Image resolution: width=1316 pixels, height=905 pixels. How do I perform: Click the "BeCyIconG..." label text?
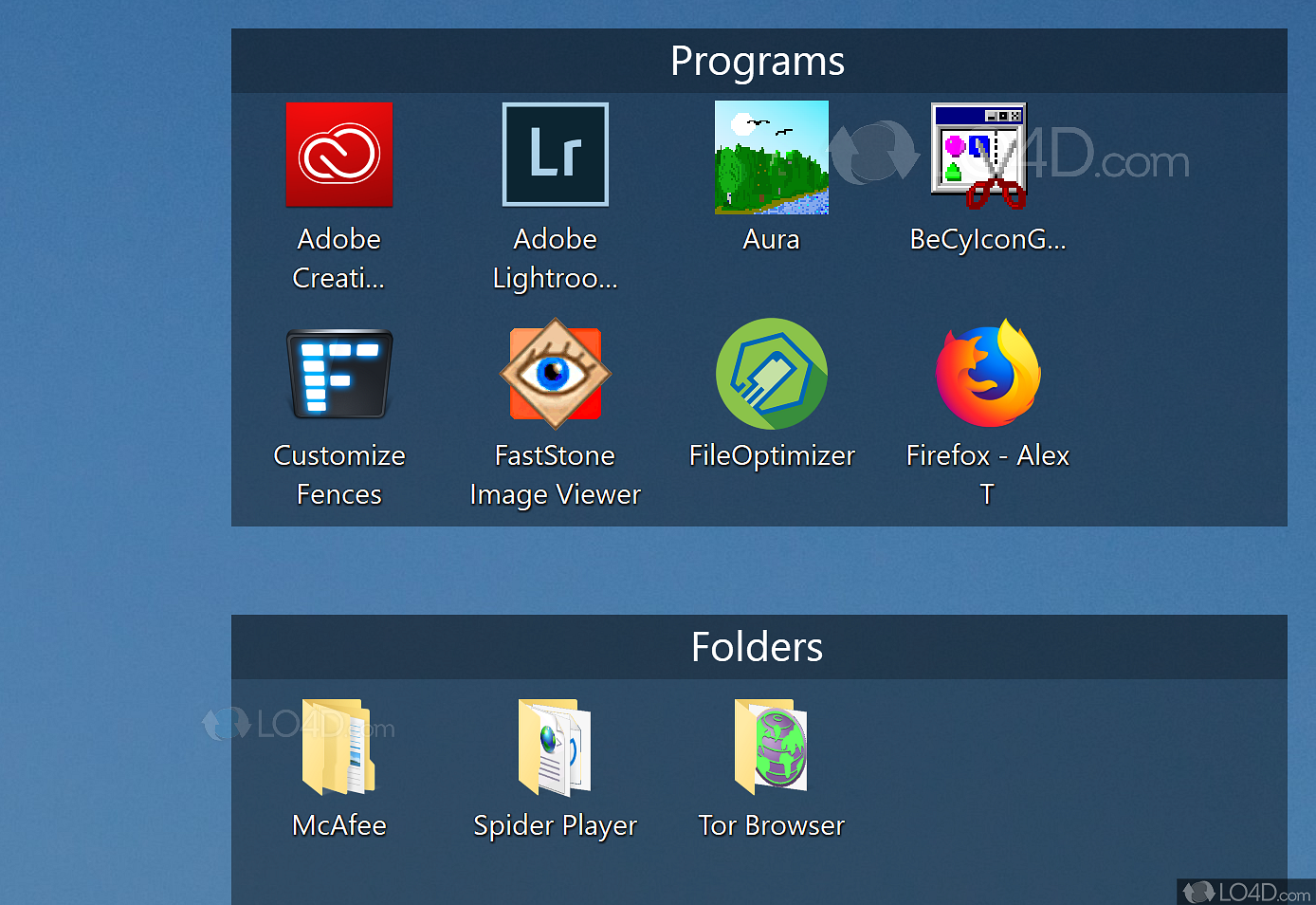988,239
